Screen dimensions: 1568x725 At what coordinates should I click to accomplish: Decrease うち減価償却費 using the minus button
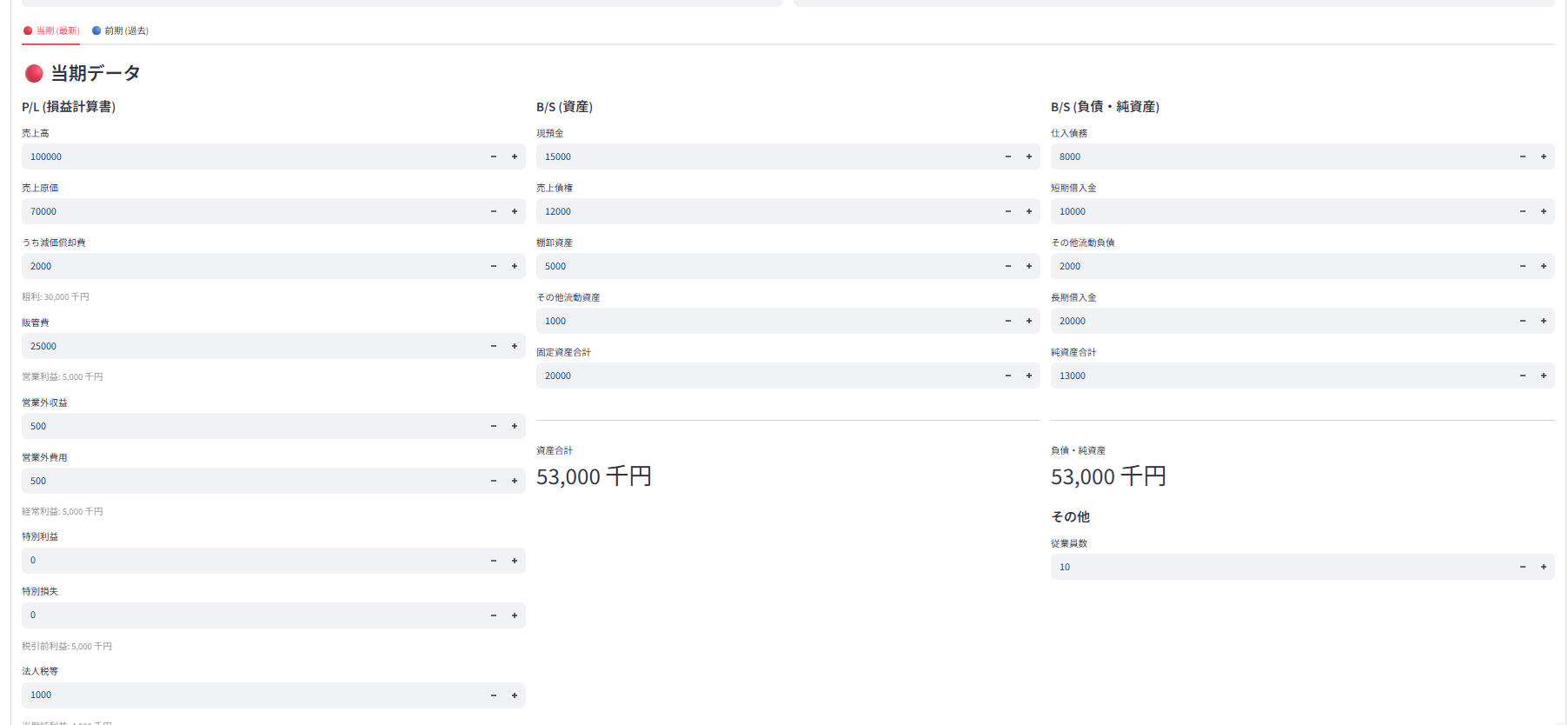494,266
